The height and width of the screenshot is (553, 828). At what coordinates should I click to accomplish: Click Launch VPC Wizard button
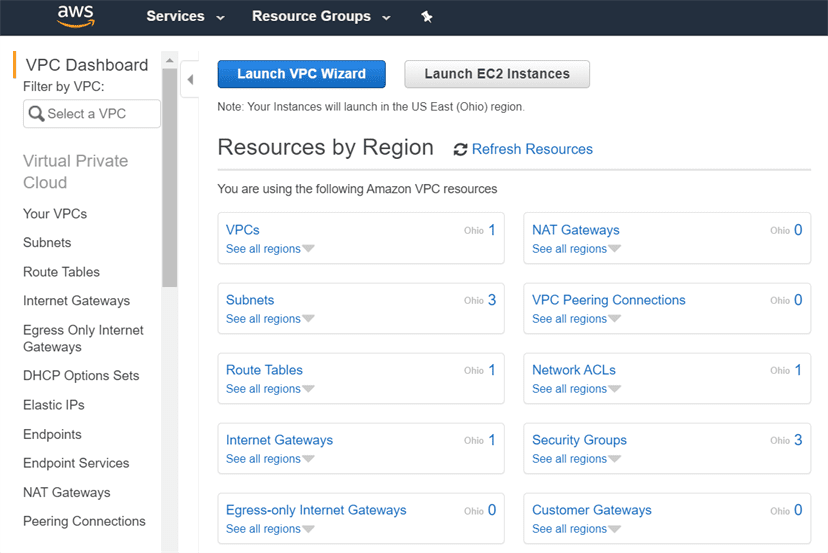(x=301, y=74)
